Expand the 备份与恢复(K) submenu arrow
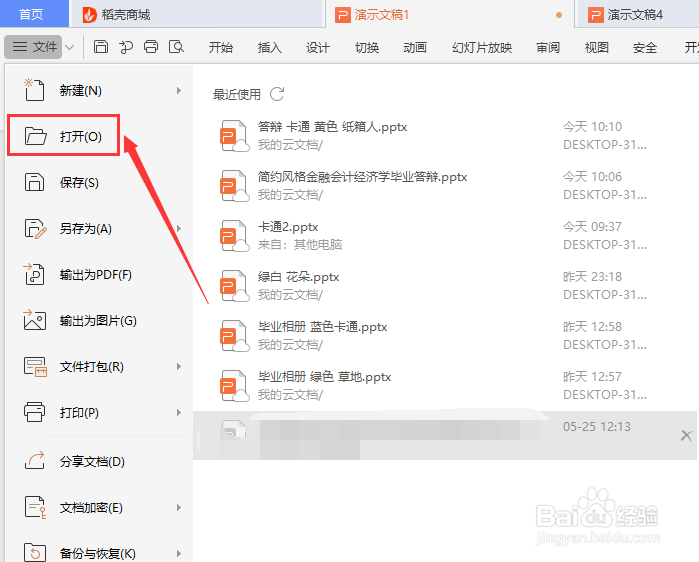The width and height of the screenshot is (699, 562). (179, 554)
